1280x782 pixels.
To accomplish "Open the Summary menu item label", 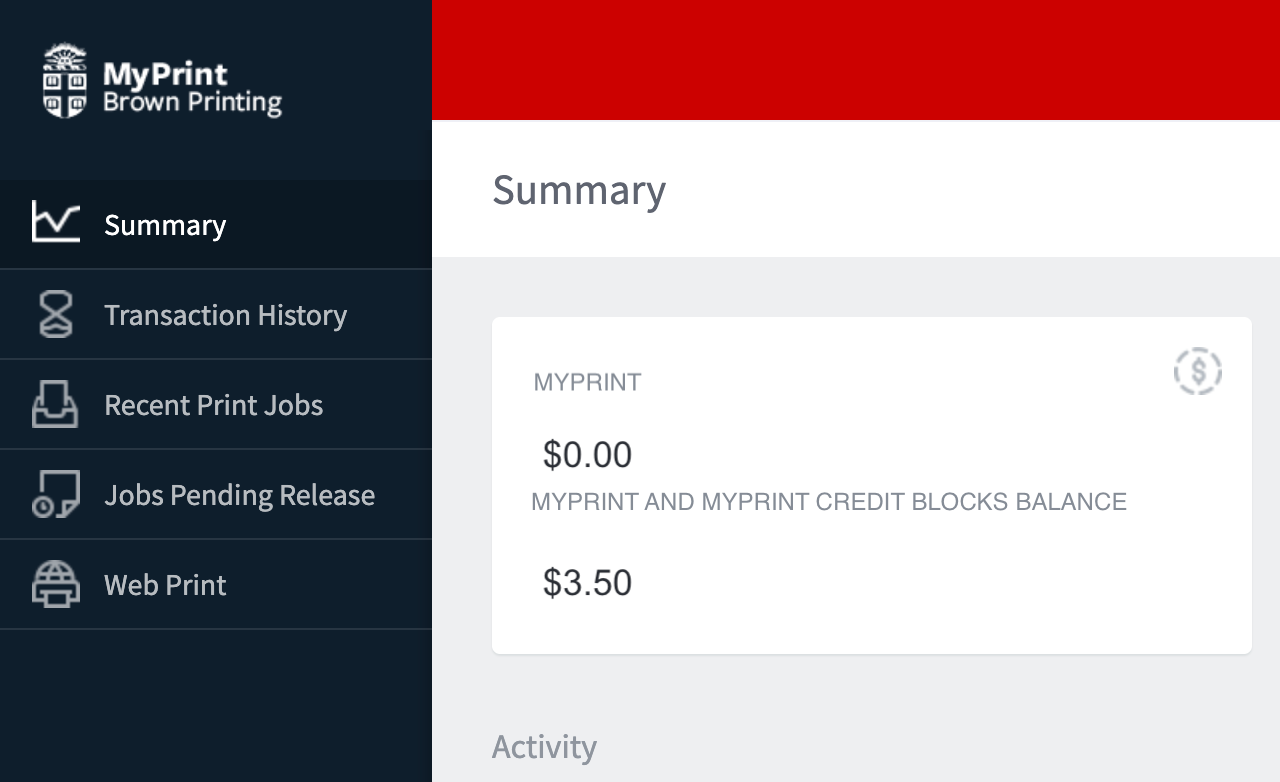I will point(165,225).
